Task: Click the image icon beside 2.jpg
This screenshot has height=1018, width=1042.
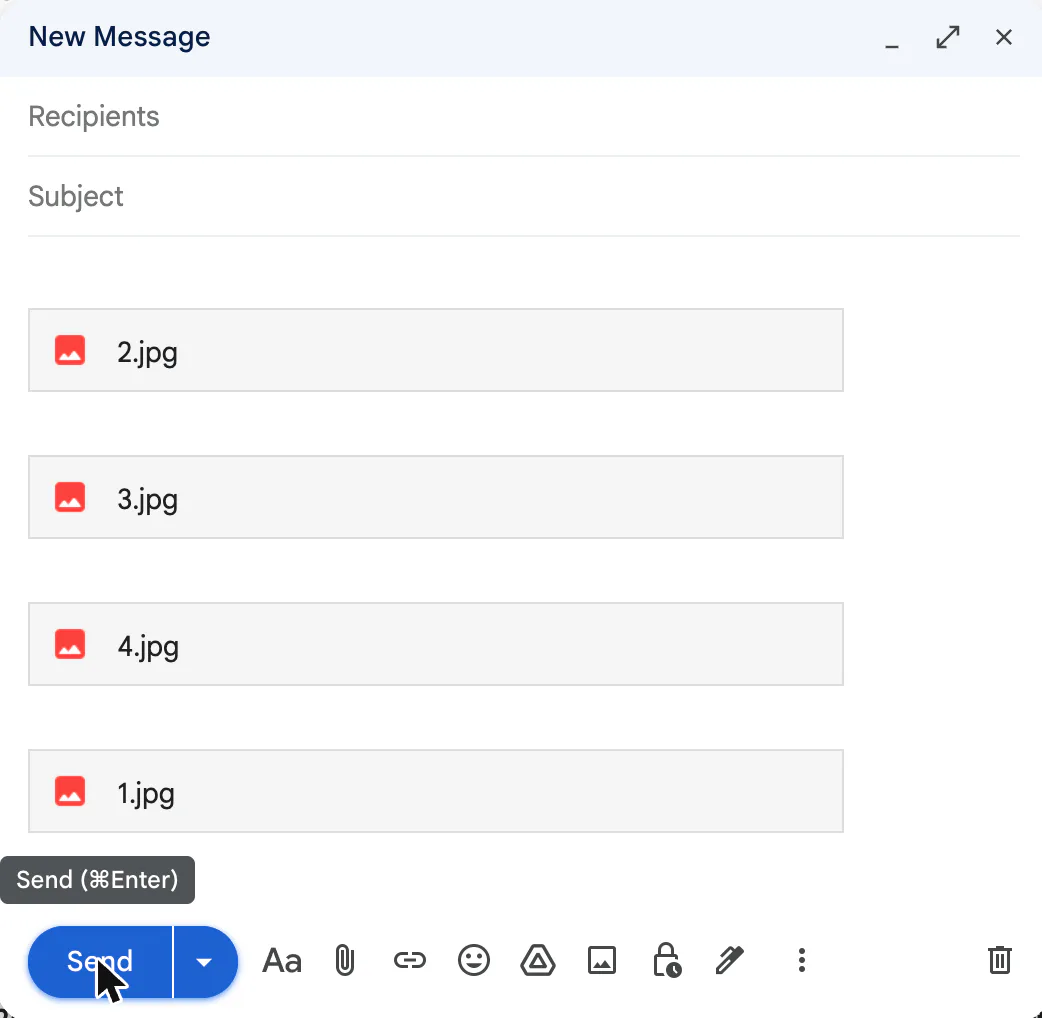Action: coord(70,350)
